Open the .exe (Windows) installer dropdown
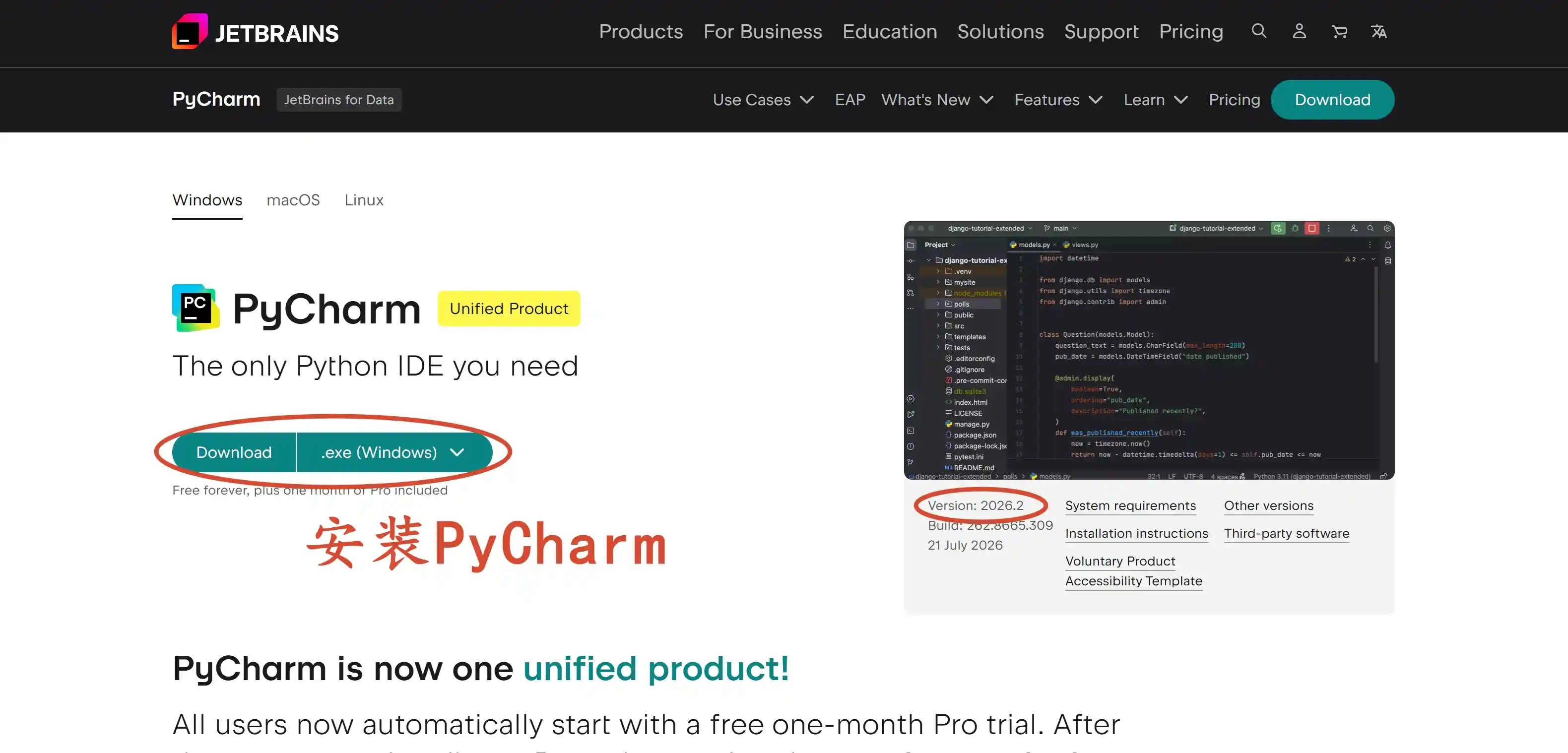This screenshot has width=1568, height=753. coord(394,452)
